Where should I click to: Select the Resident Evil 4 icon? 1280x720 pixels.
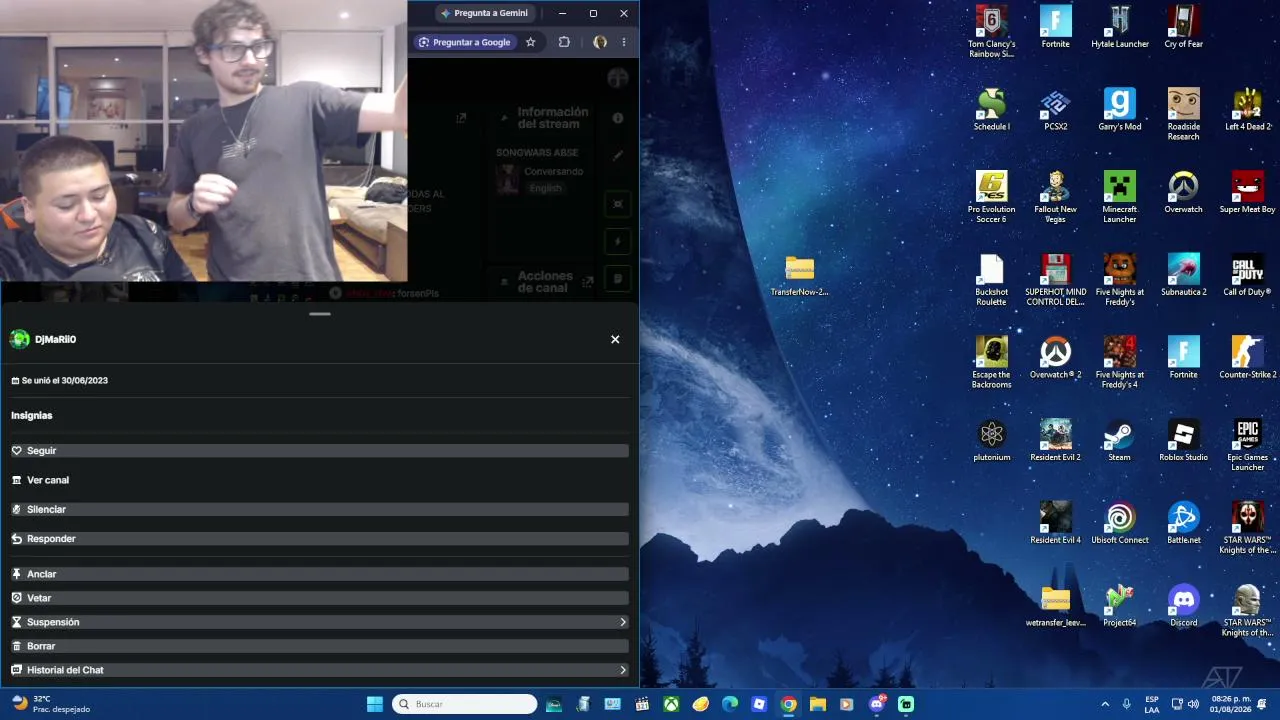pos(1055,524)
